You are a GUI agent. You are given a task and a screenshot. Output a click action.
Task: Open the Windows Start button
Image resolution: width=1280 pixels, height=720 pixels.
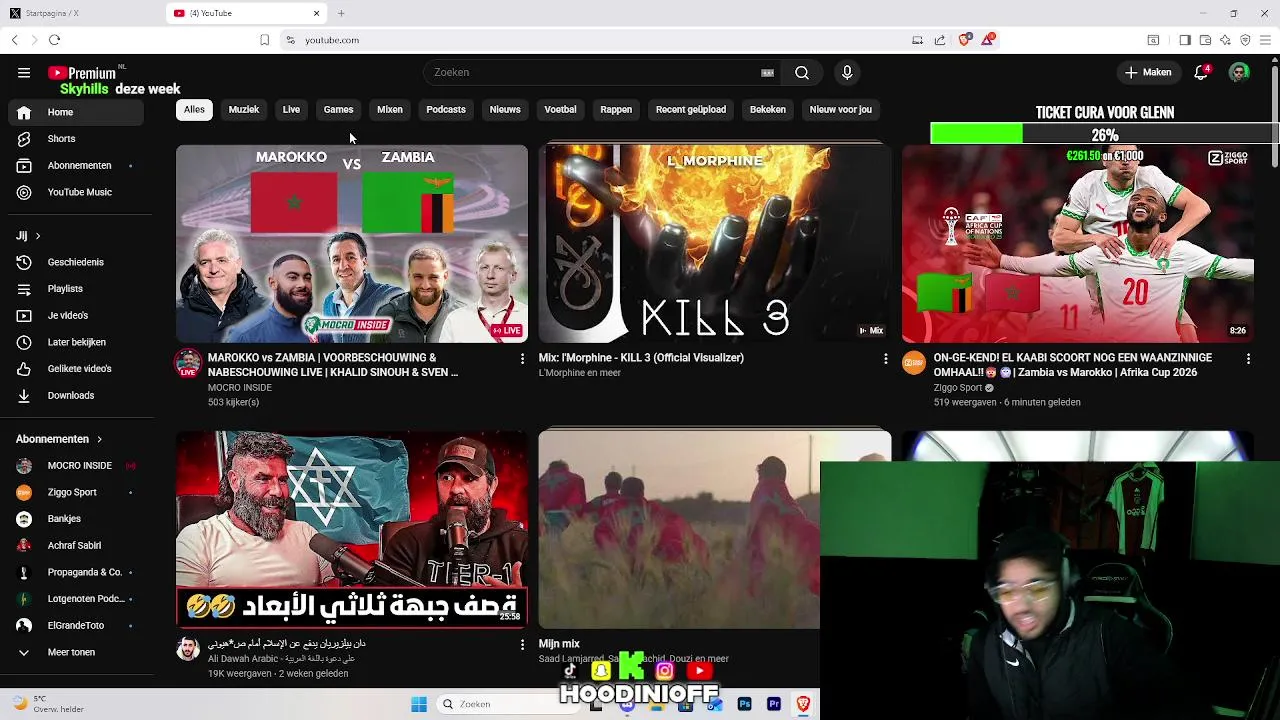point(419,704)
